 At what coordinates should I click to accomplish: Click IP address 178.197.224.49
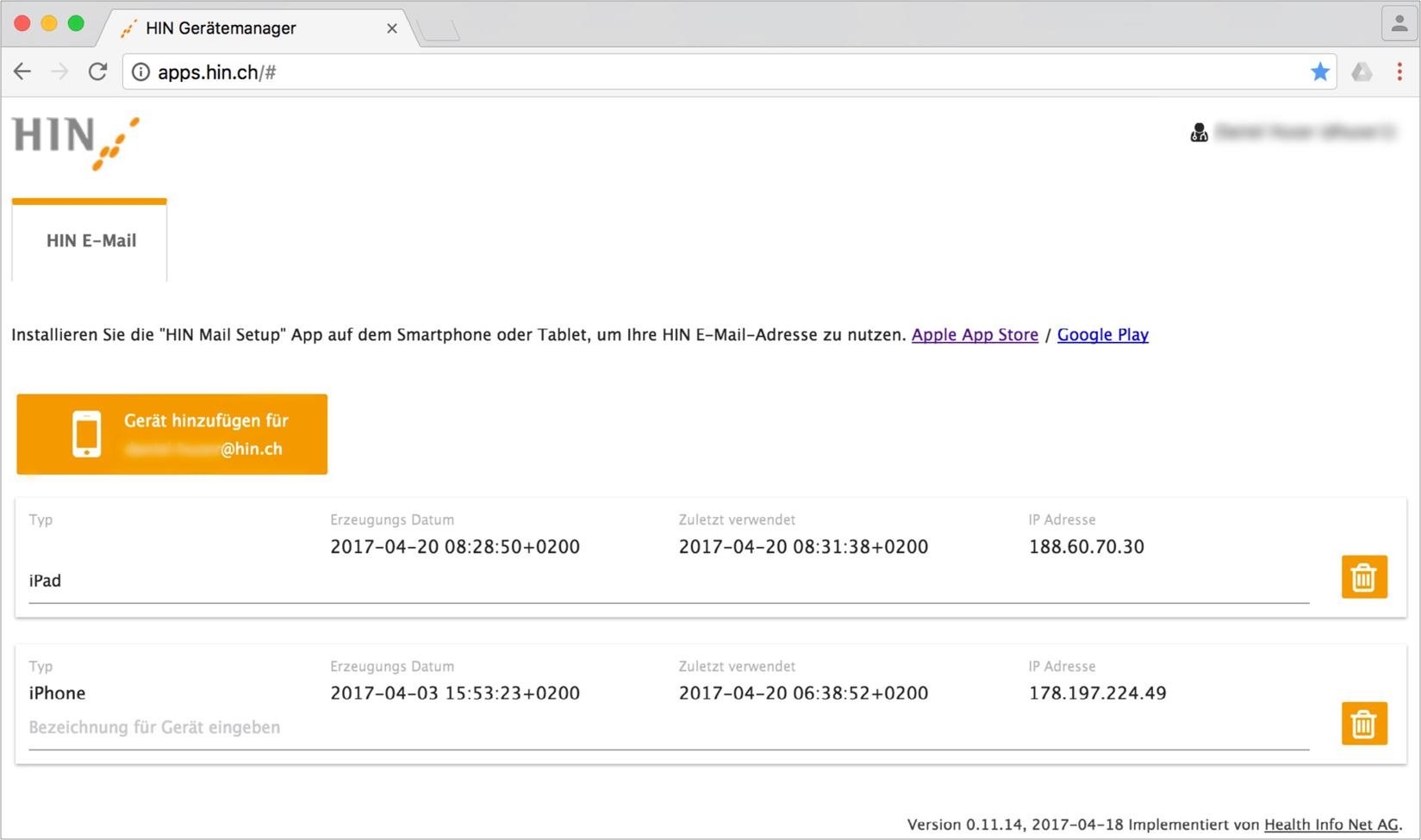tap(1097, 694)
